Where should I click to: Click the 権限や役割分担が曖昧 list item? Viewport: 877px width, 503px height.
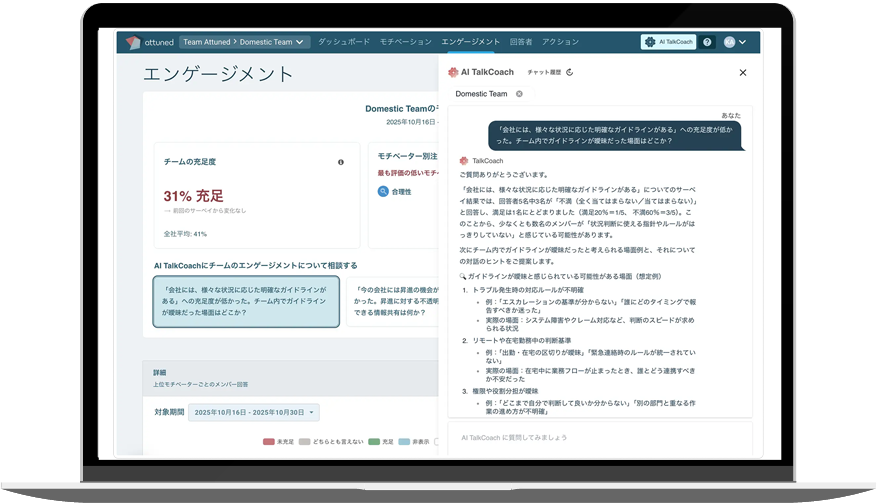click(x=505, y=391)
